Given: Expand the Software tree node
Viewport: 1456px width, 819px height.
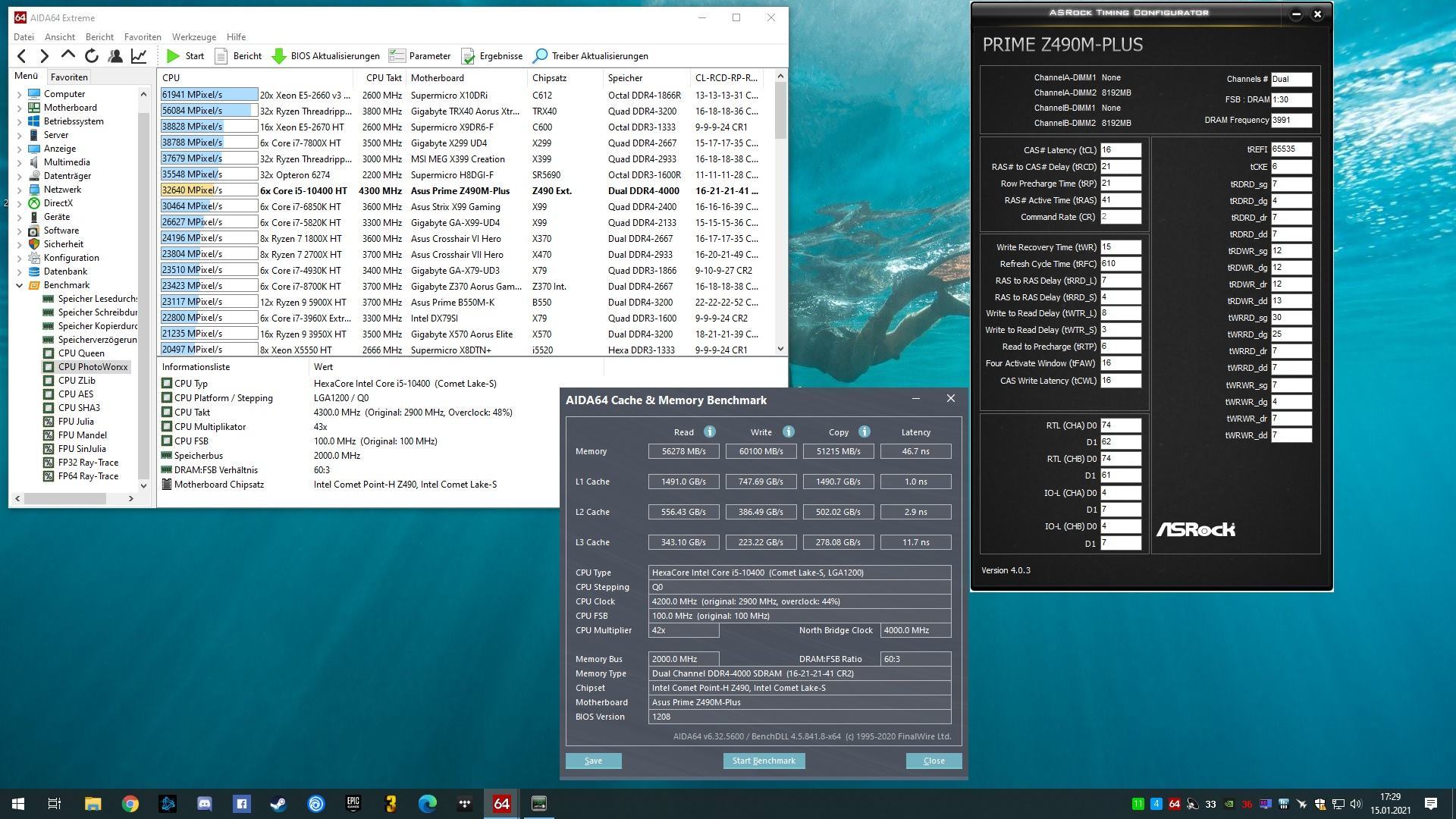Looking at the screenshot, I should coord(19,231).
